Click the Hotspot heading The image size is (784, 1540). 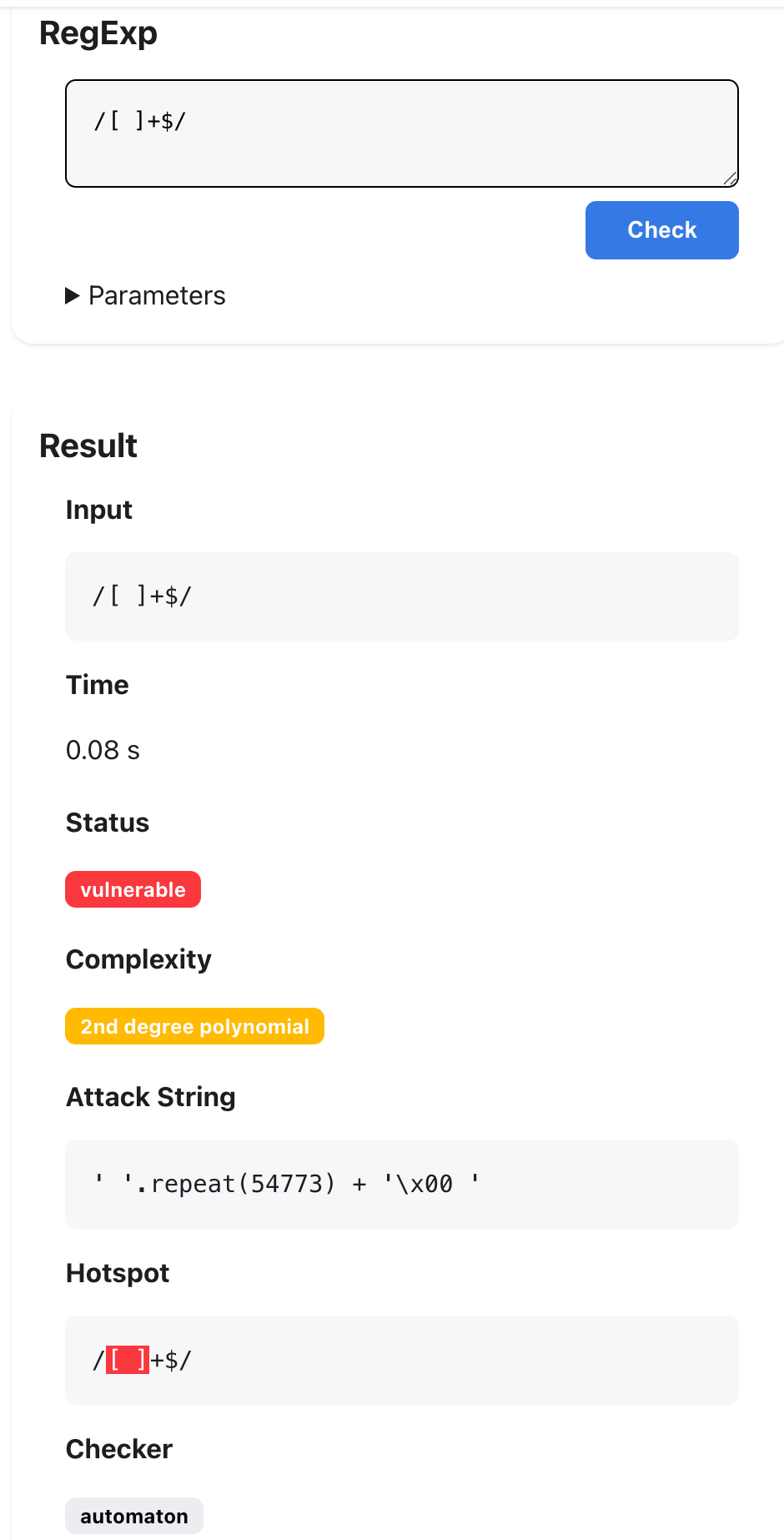[x=118, y=1273]
